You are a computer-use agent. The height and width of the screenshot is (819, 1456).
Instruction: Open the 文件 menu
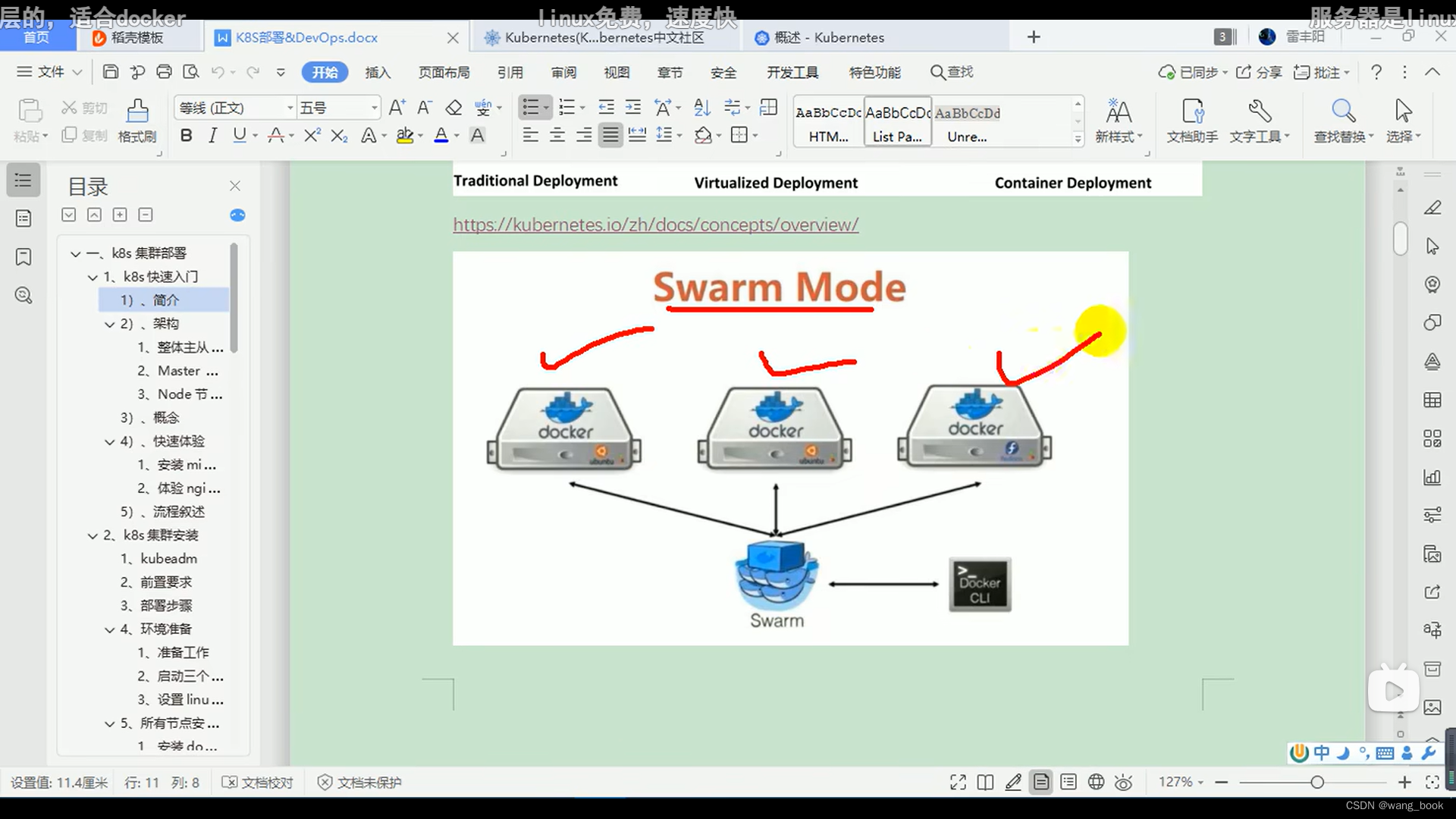tap(49, 72)
